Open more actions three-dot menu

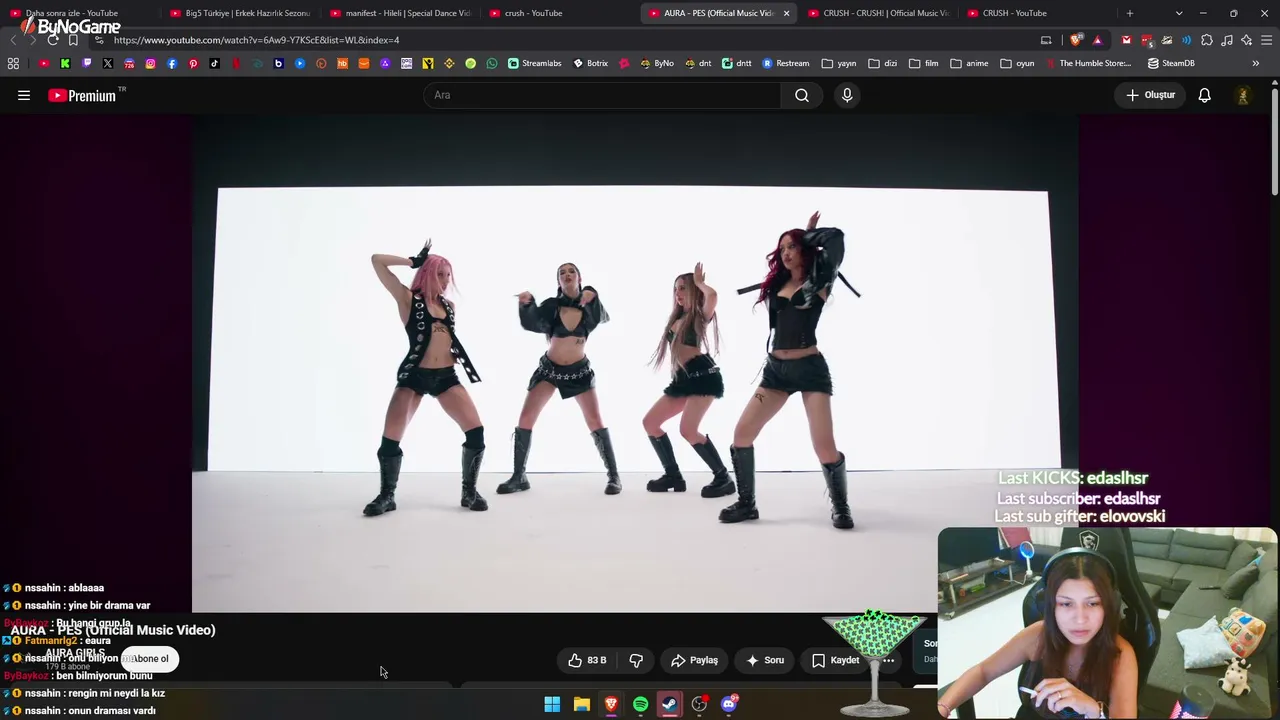point(888,660)
